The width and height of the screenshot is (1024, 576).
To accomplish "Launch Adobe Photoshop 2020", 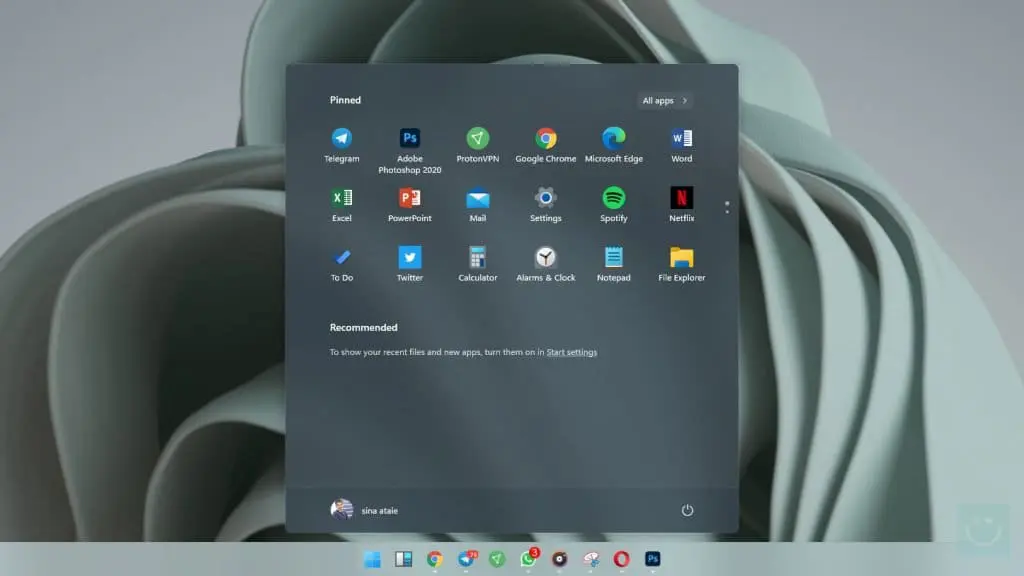I will point(410,140).
